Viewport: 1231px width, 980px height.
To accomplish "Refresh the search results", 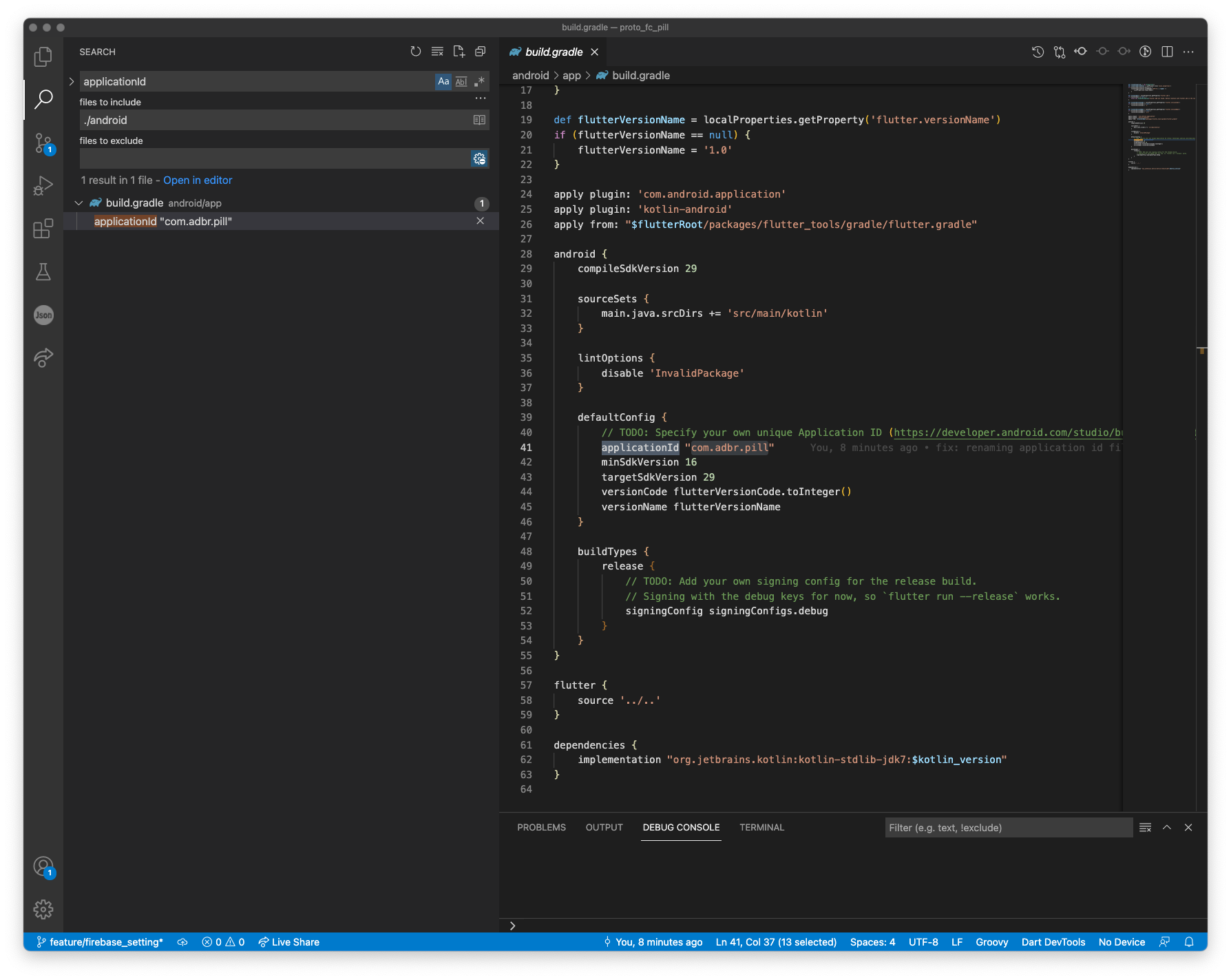I will (x=415, y=52).
